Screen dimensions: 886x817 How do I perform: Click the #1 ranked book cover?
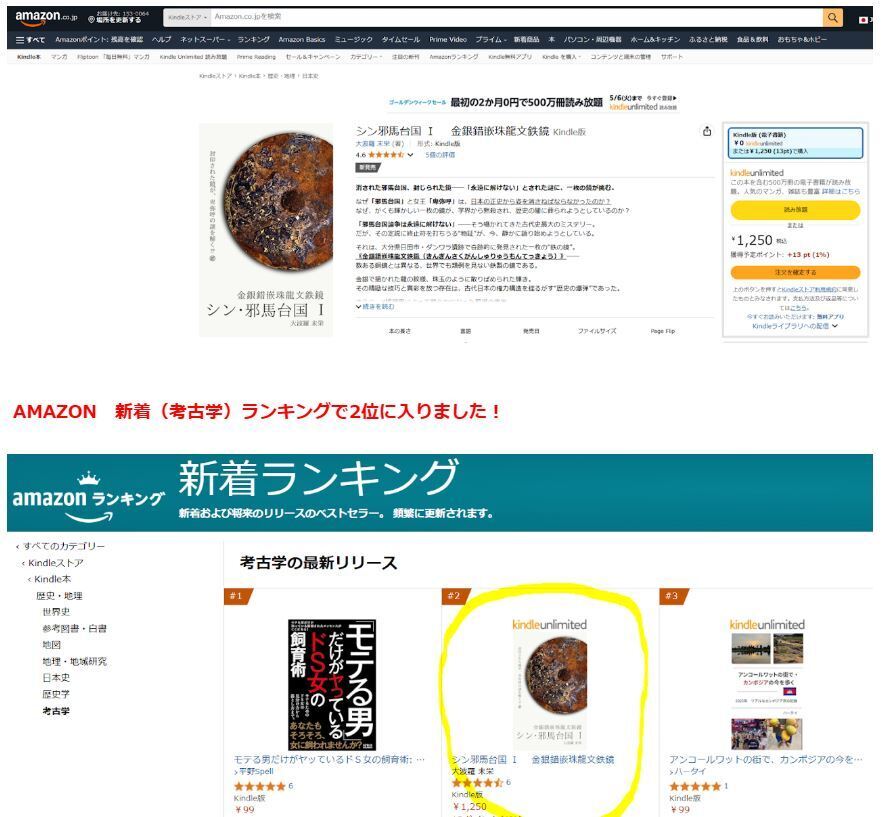pyautogui.click(x=332, y=684)
